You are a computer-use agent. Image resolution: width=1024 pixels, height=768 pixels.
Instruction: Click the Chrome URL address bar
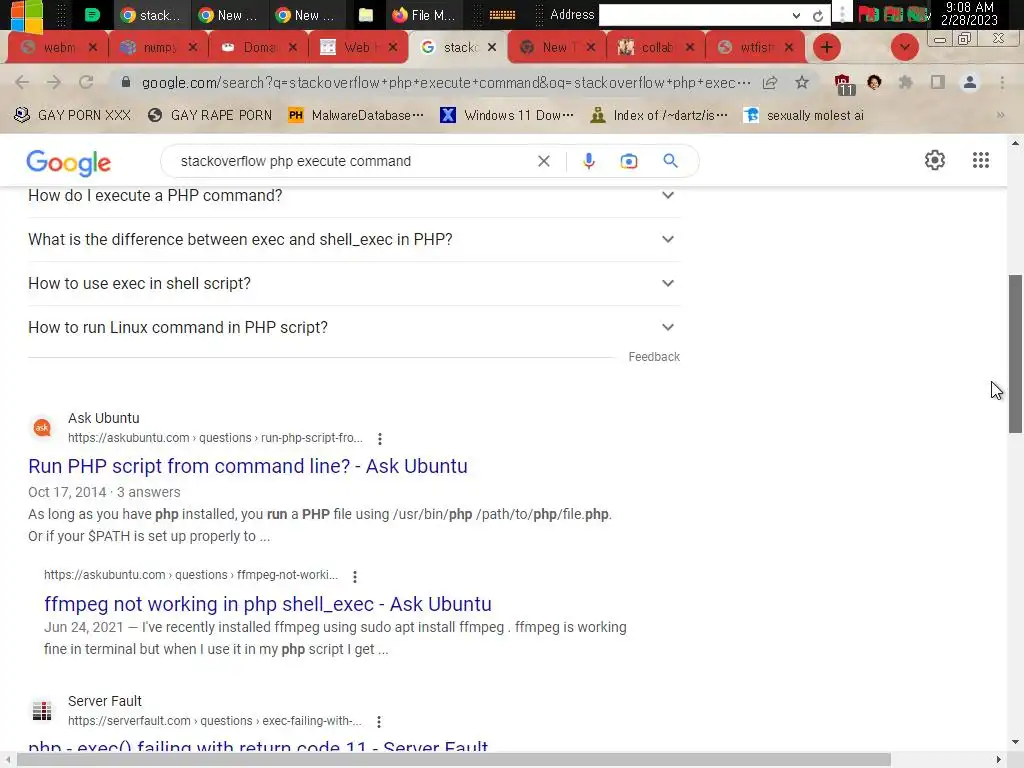[x=446, y=82]
